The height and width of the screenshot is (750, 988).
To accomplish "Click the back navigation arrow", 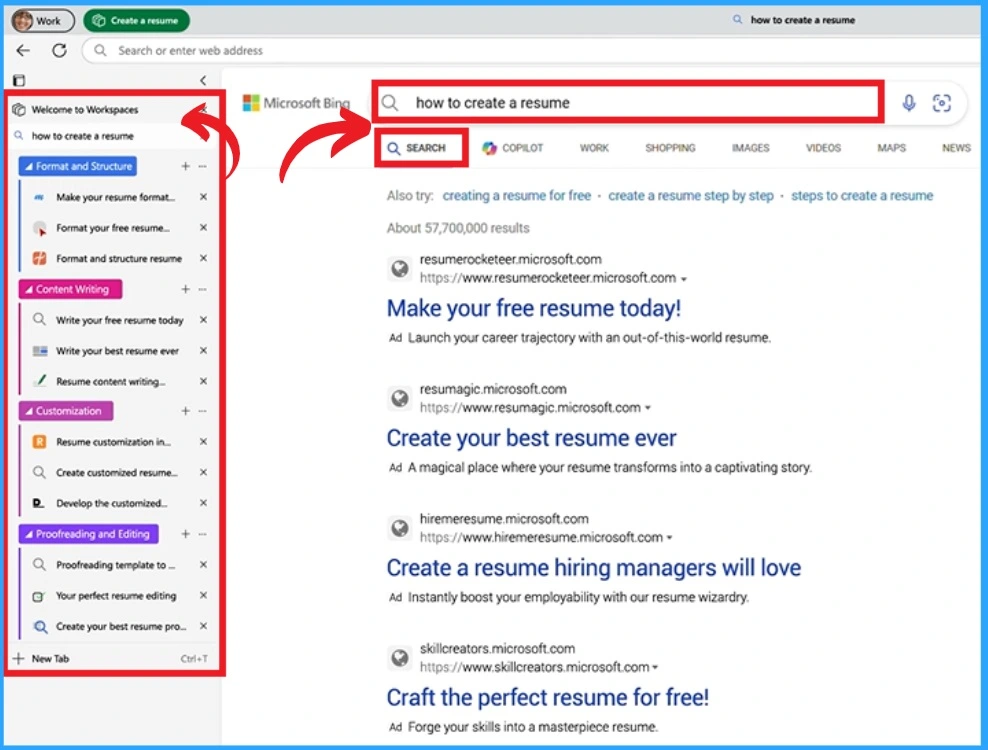I will point(23,50).
